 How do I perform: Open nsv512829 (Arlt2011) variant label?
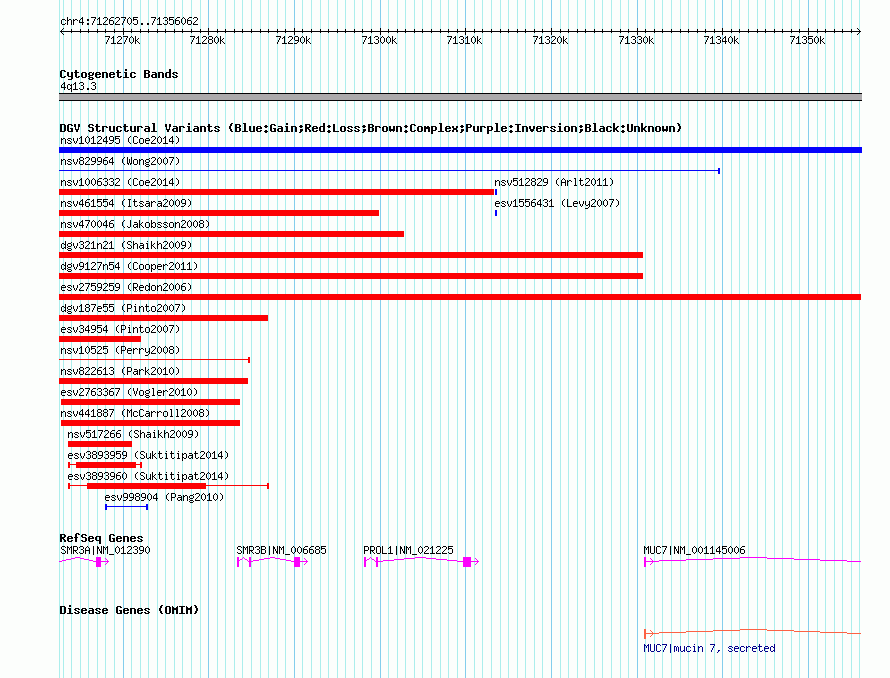[x=554, y=182]
